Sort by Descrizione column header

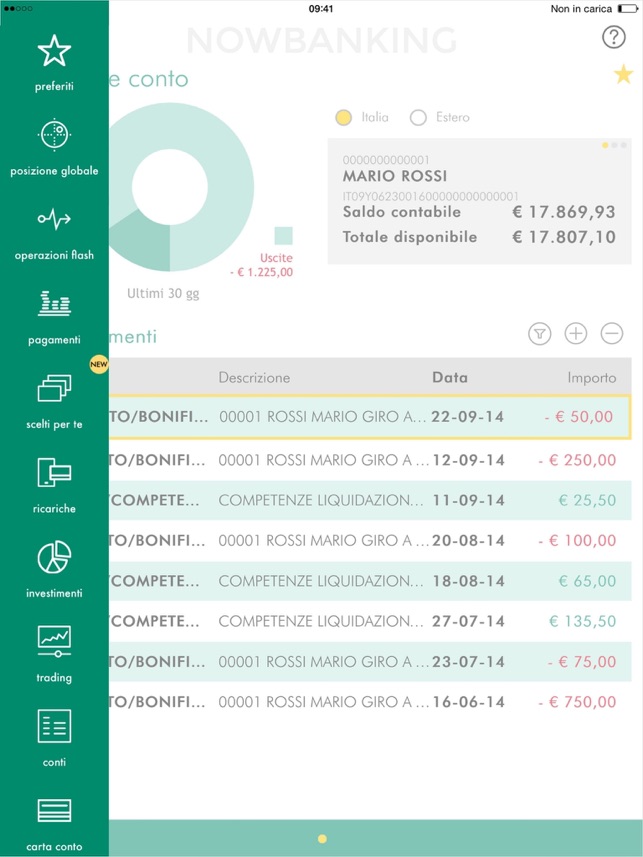[x=254, y=378]
